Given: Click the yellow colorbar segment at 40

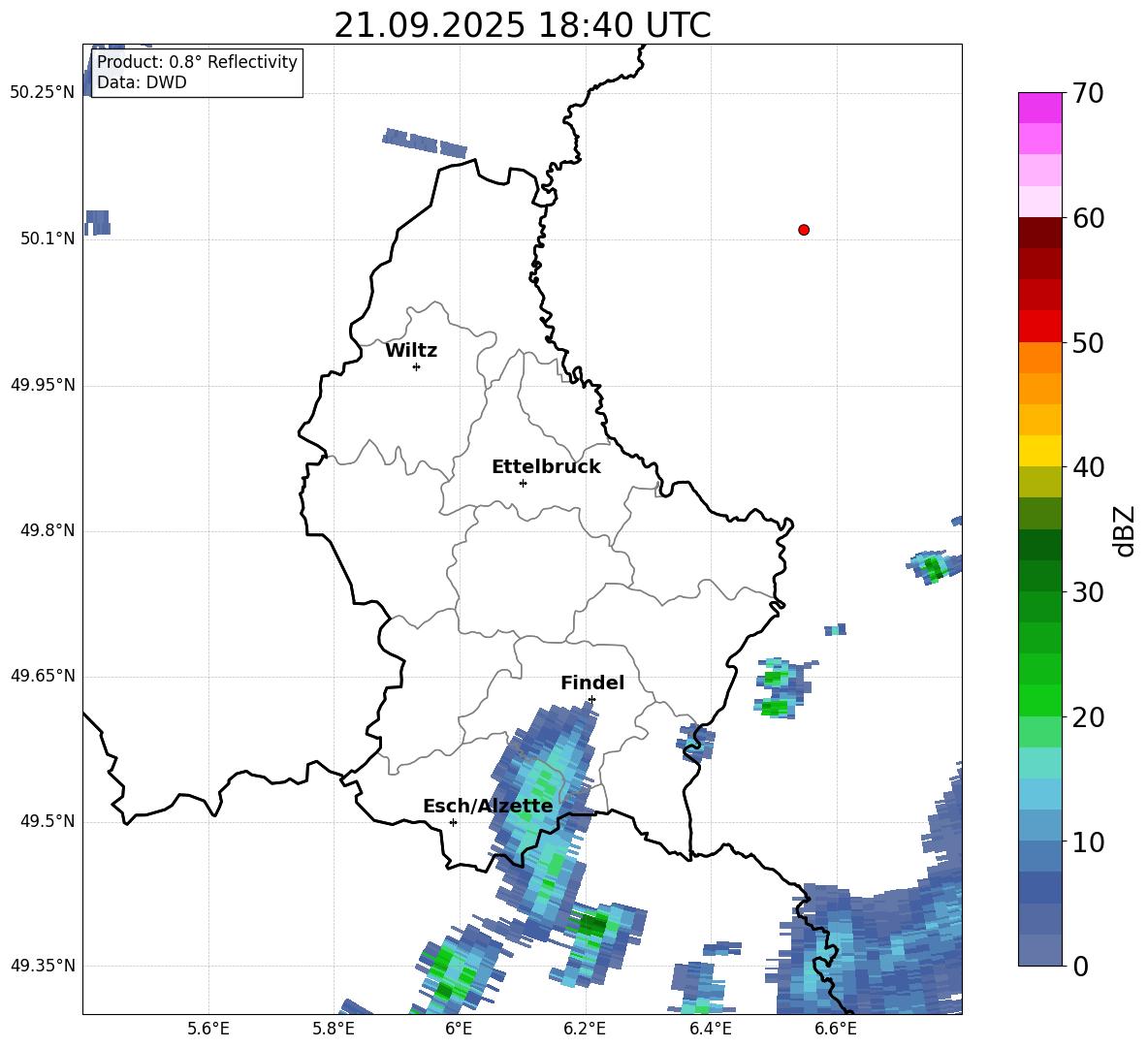Looking at the screenshot, I should point(1040,451).
